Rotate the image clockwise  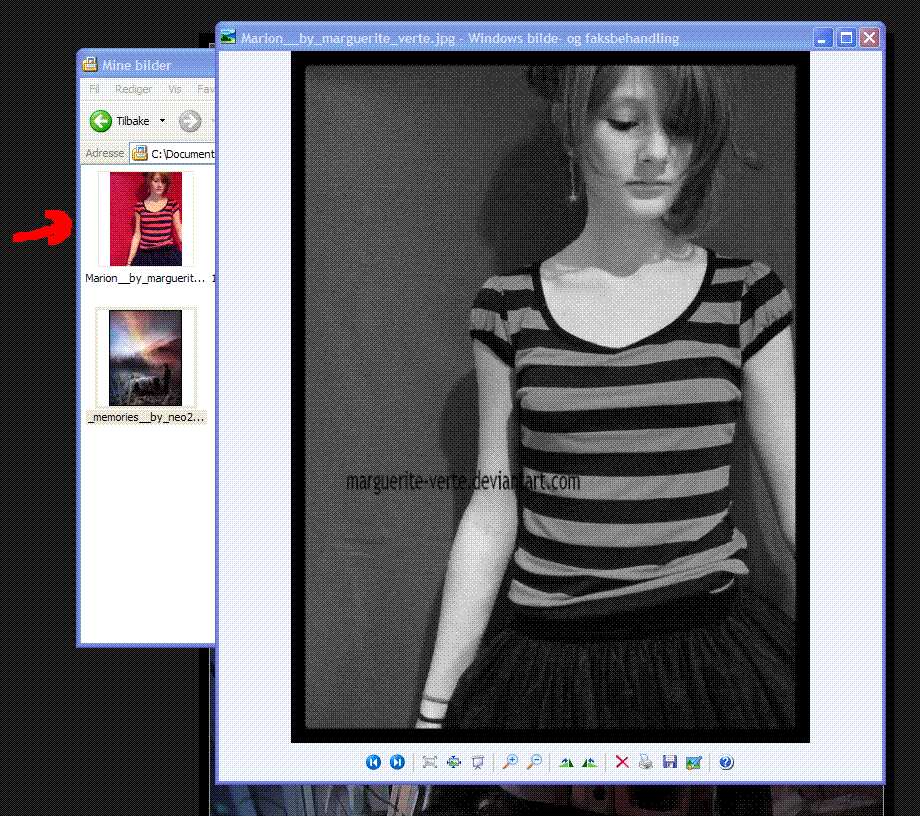[566, 762]
